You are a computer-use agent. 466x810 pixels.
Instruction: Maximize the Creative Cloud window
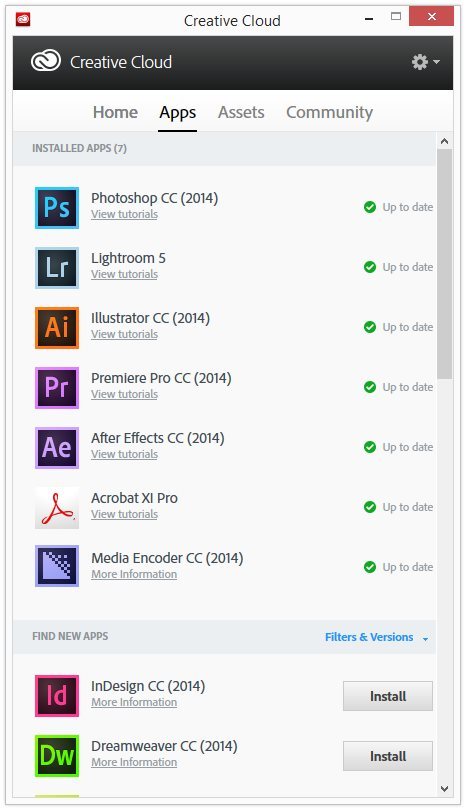tap(396, 17)
